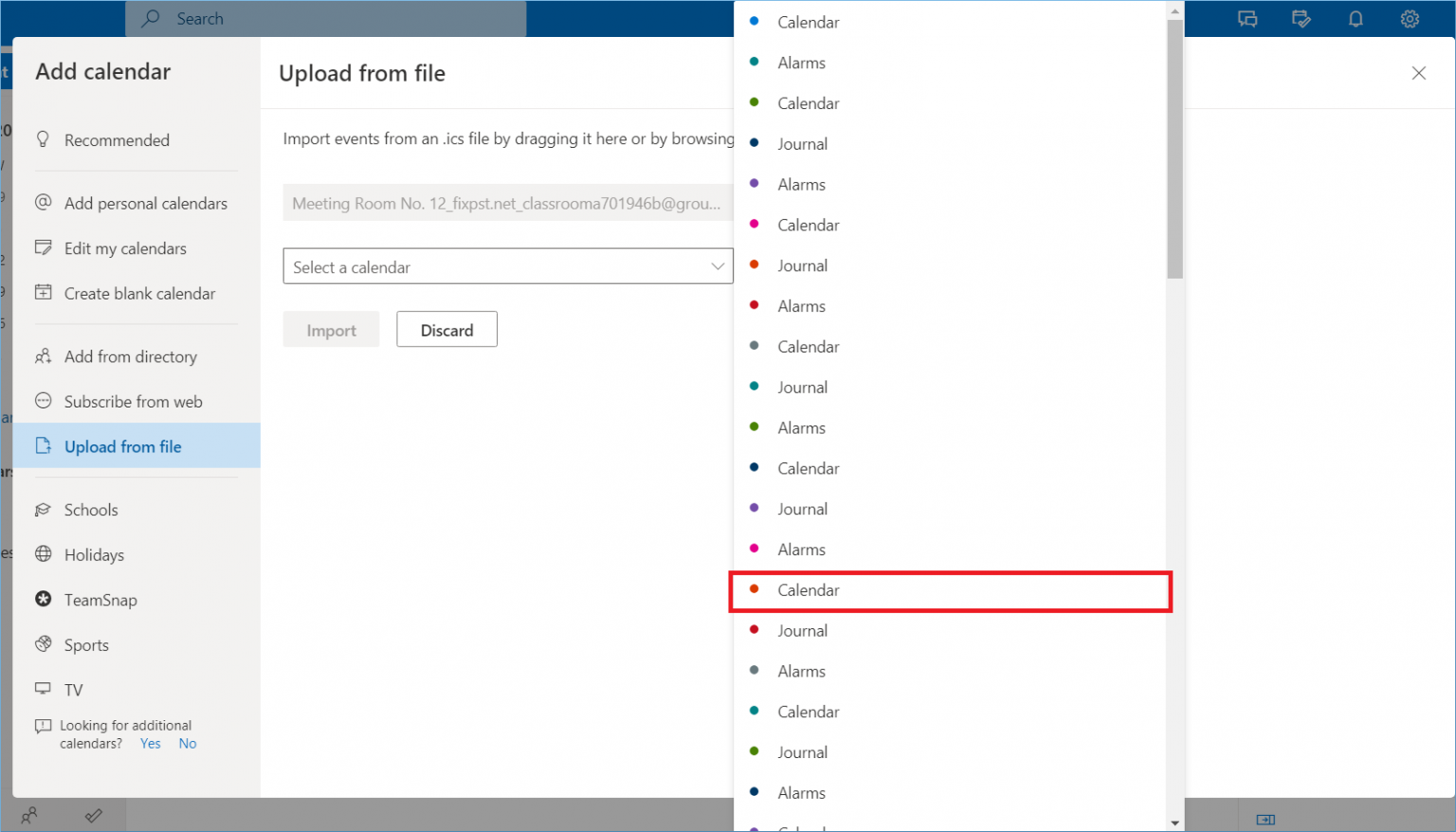Viewport: 1456px width, 832px height.
Task: Open notifications via the bell icon
Action: 1356,18
